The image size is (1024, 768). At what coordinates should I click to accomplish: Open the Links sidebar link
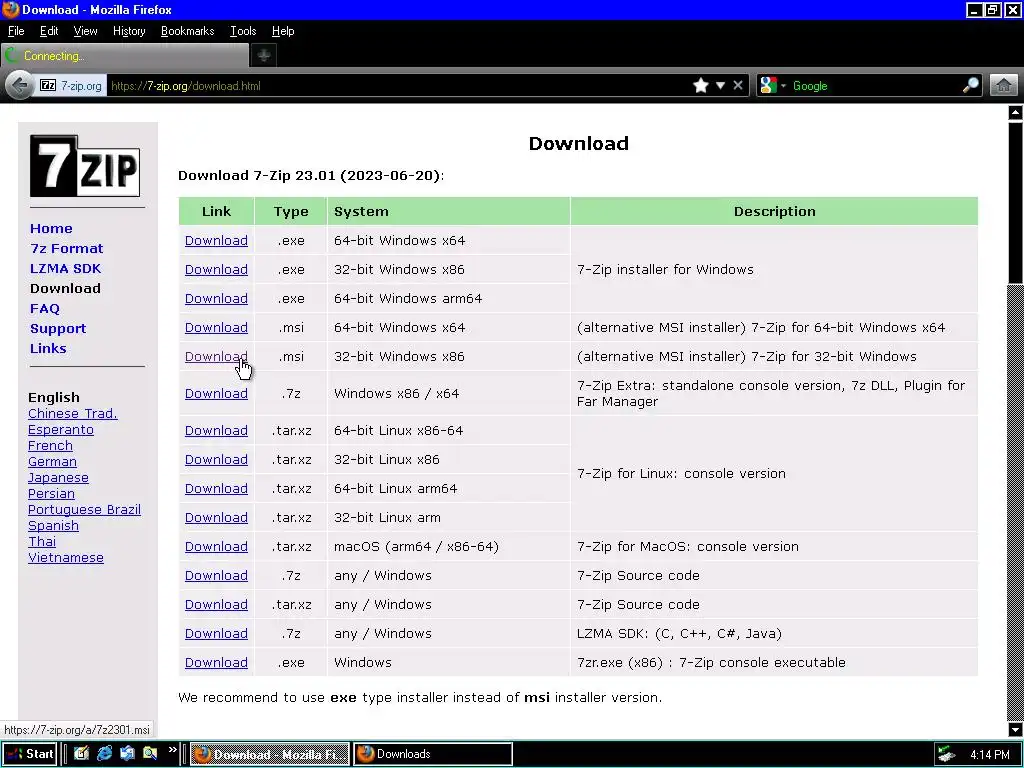coord(48,349)
